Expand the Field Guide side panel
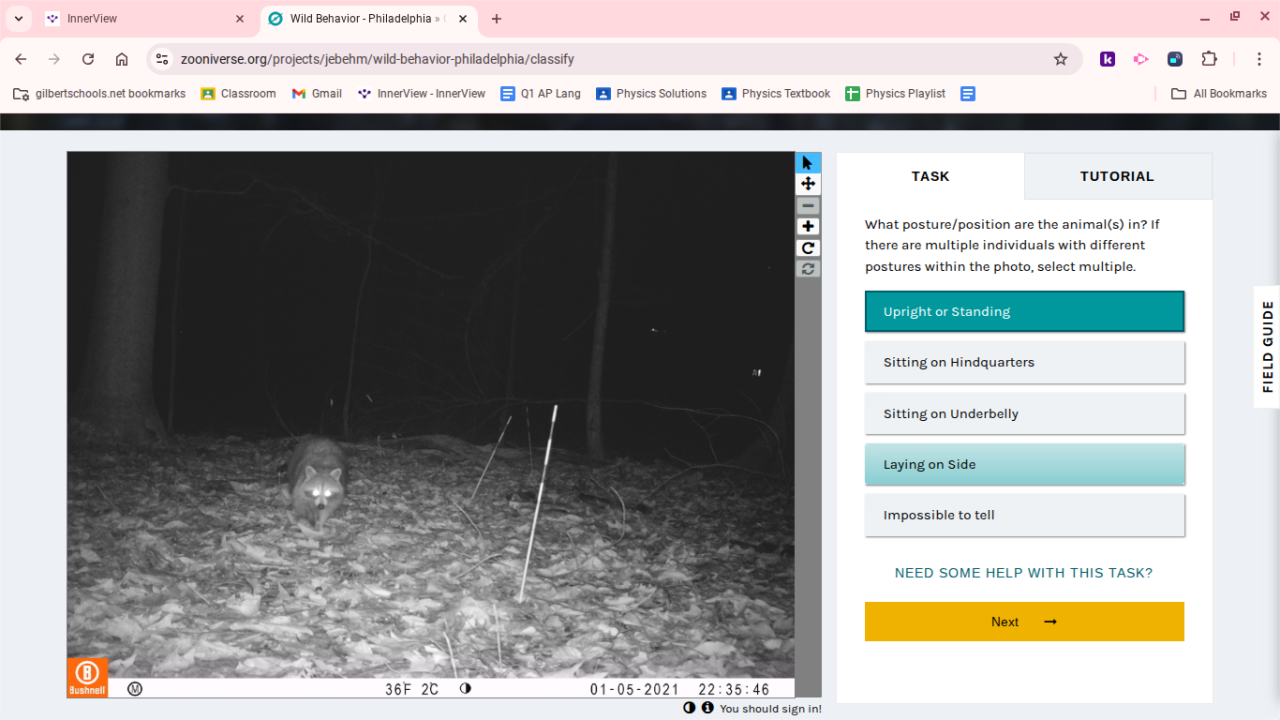Screen dimensions: 1280x720 coord(1267,347)
